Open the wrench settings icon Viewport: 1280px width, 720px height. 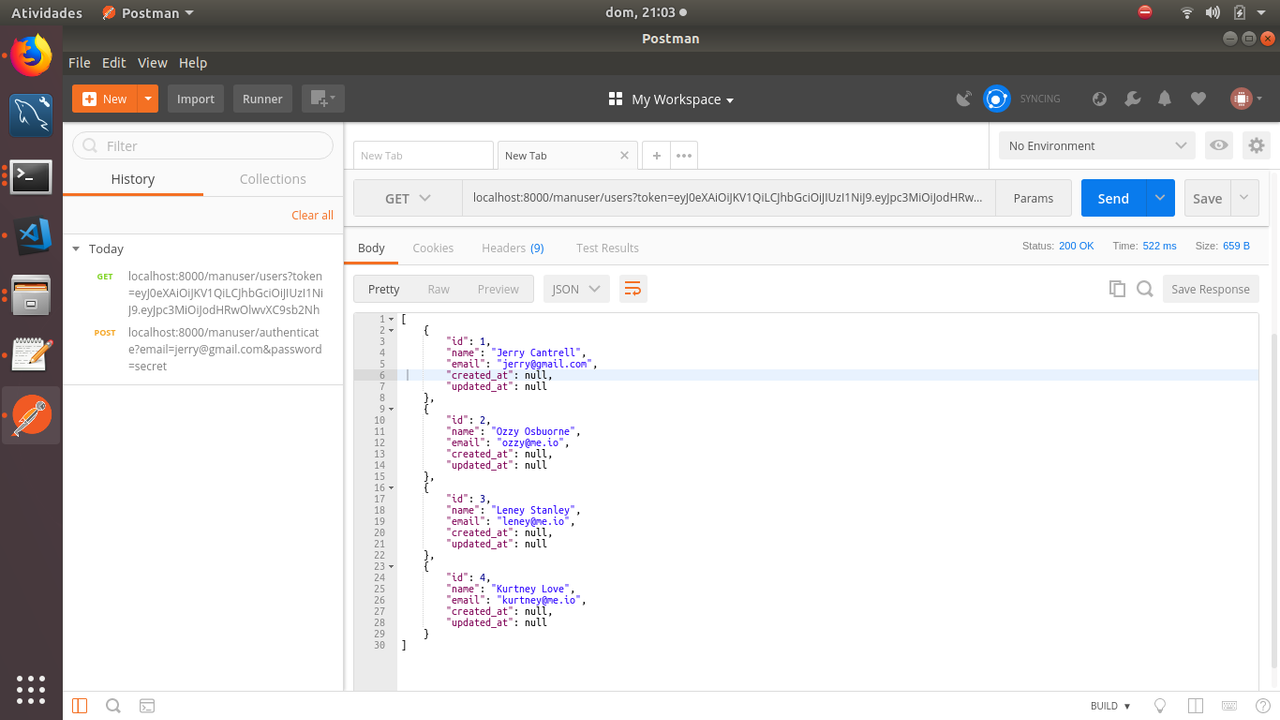coord(1133,99)
